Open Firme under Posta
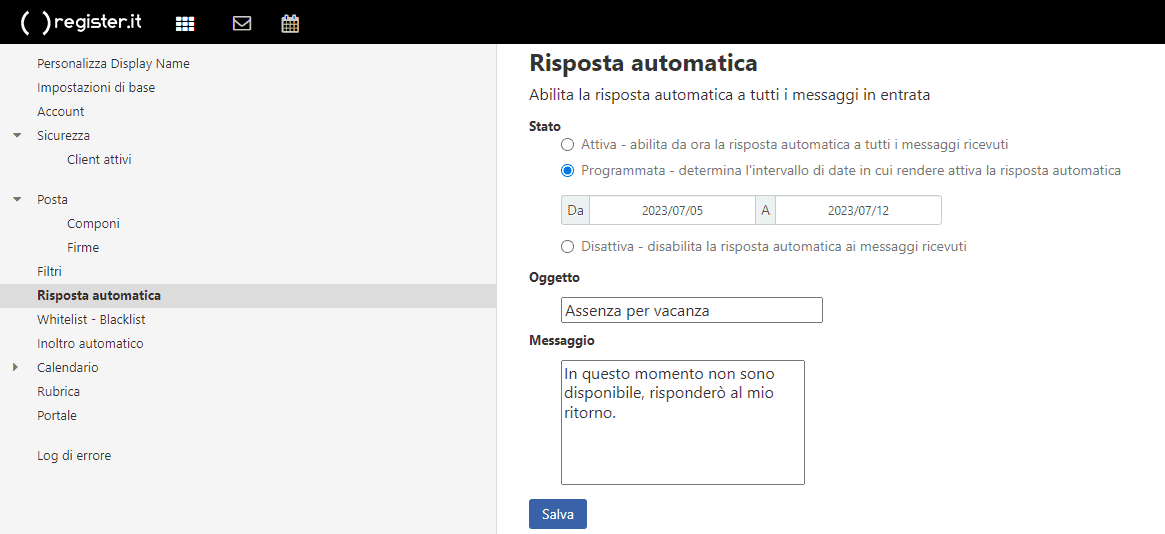 [x=83, y=247]
